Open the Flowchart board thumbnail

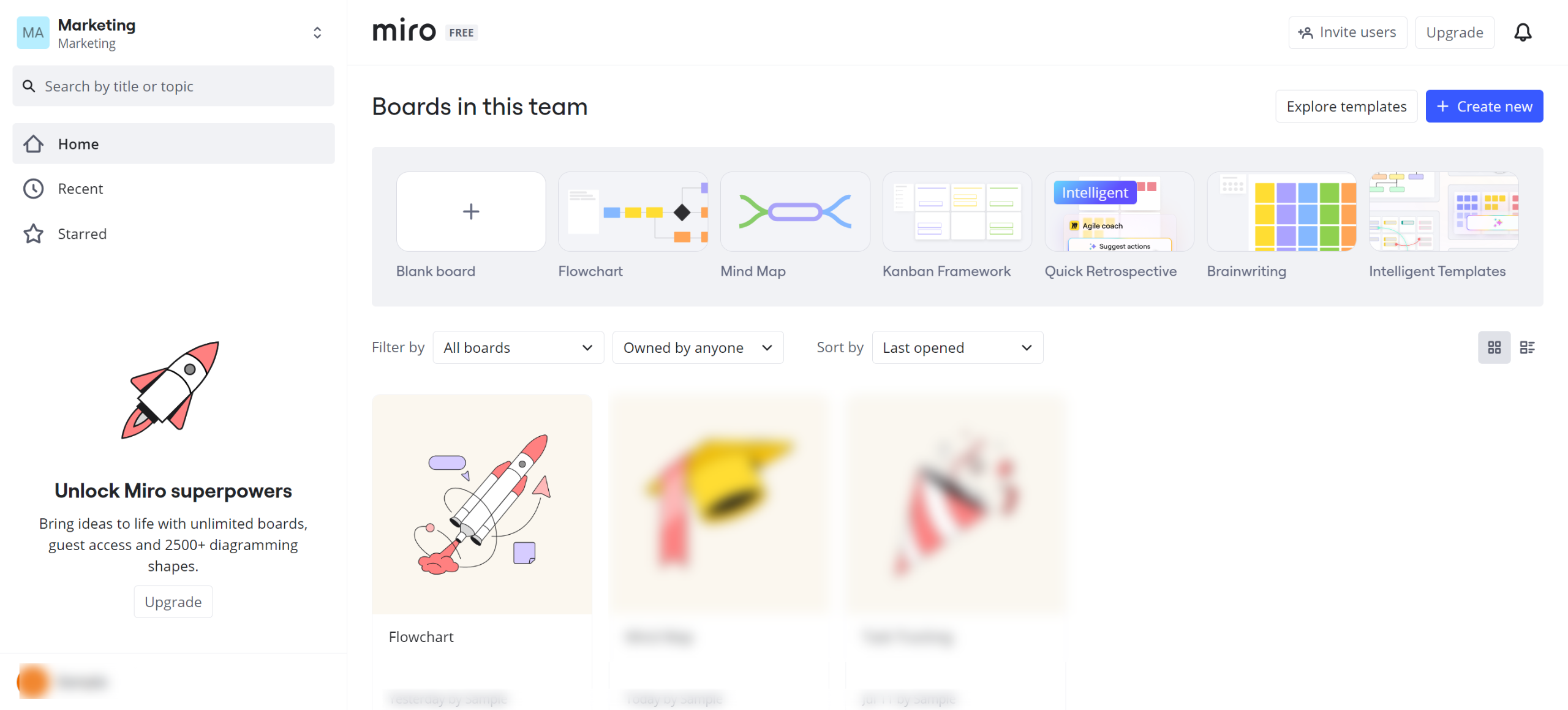click(x=481, y=504)
